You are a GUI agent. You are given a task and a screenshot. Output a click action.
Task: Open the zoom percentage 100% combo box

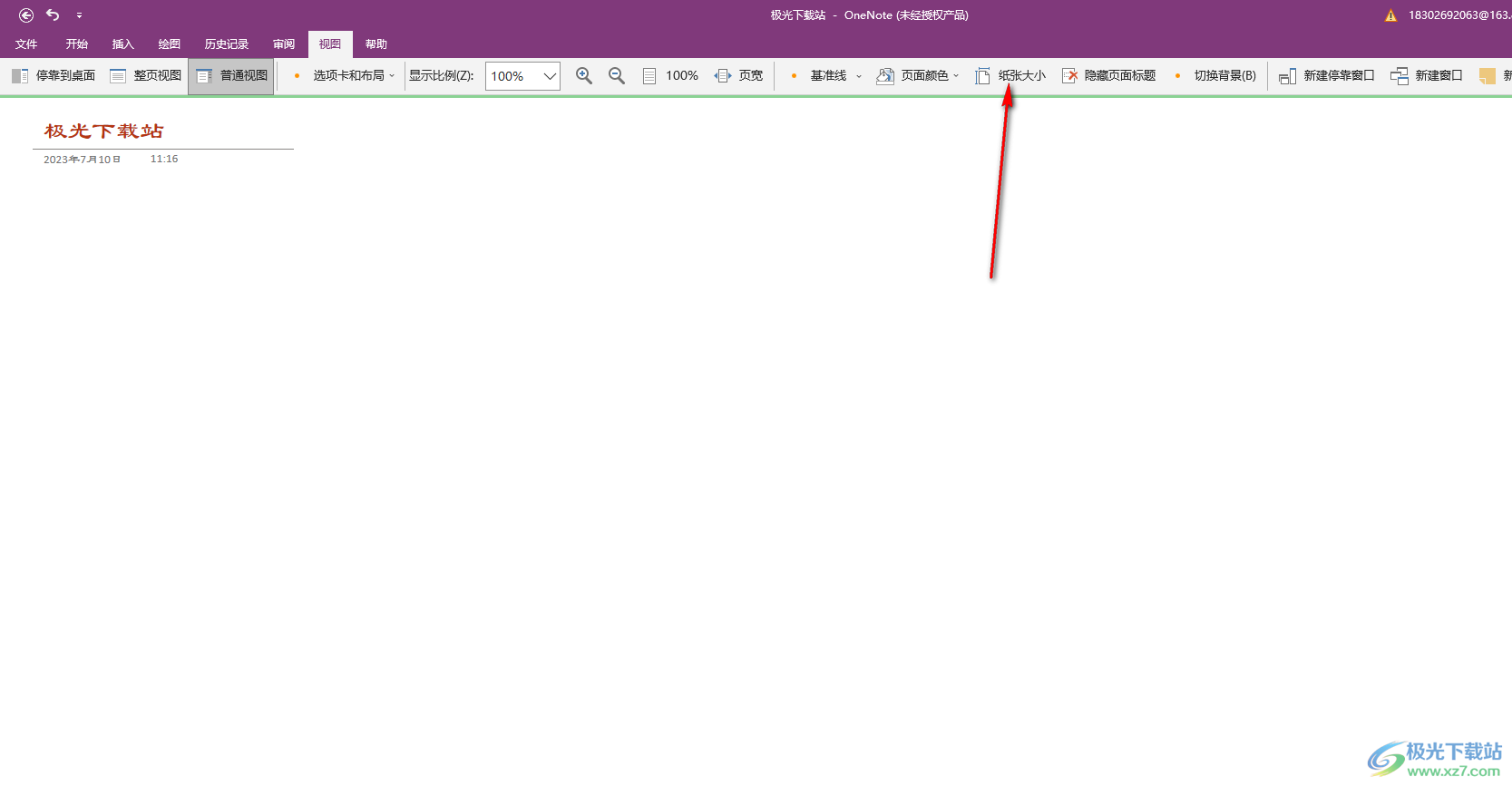pos(522,76)
